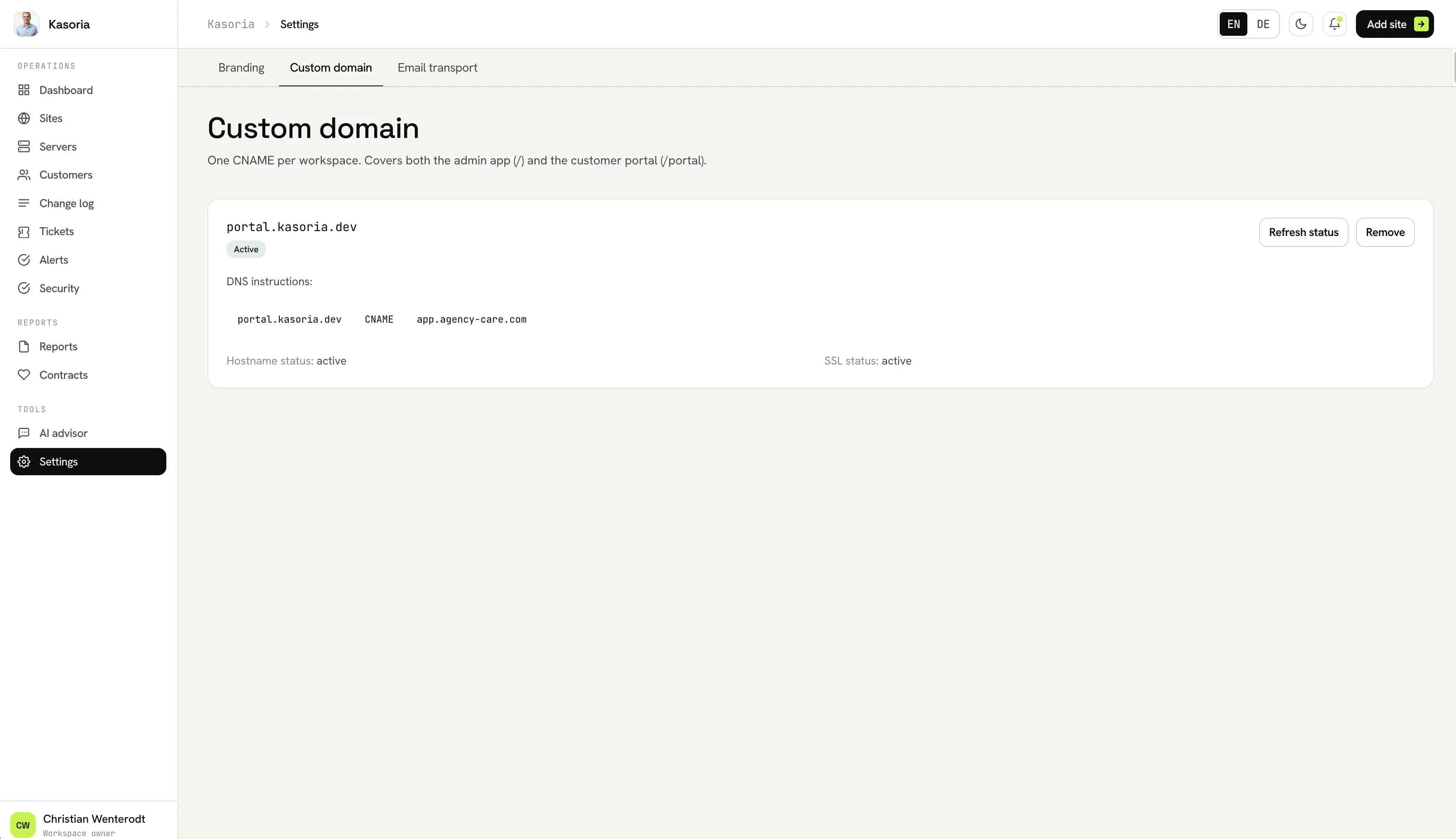Image resolution: width=1456 pixels, height=839 pixels.
Task: Switch to the Branding tab
Action: (x=241, y=68)
